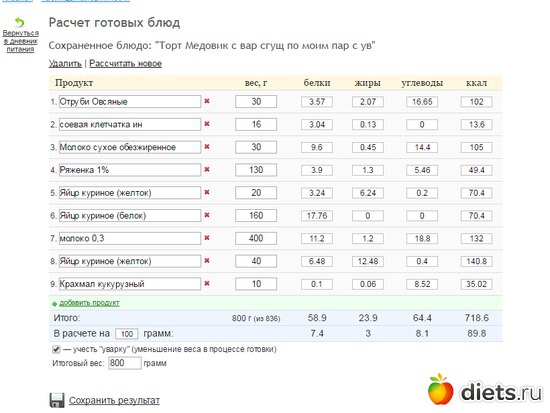Click the Молоко сухое обезжиренное name field

click(x=130, y=147)
